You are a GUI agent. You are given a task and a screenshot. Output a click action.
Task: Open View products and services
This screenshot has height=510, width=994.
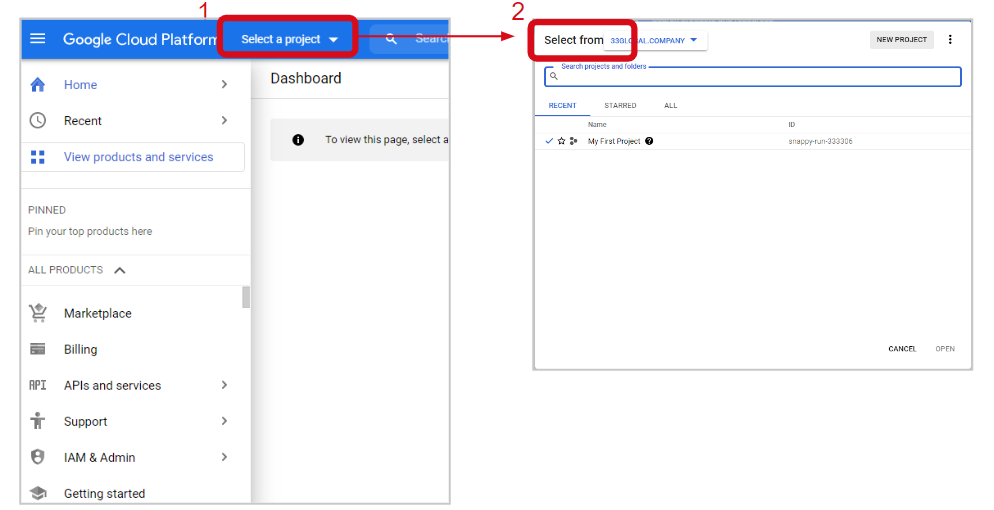point(133,157)
